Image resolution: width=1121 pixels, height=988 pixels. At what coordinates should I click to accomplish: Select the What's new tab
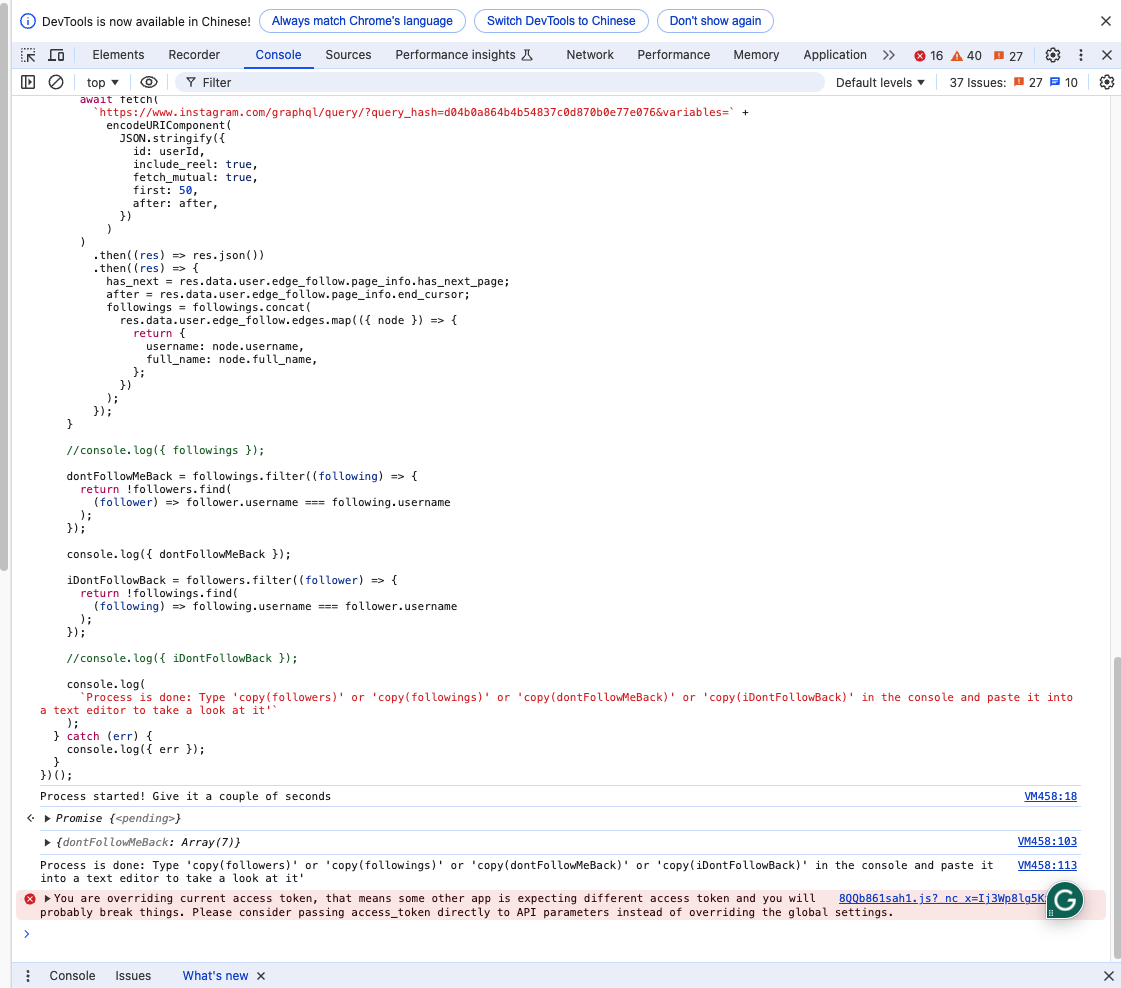215,975
